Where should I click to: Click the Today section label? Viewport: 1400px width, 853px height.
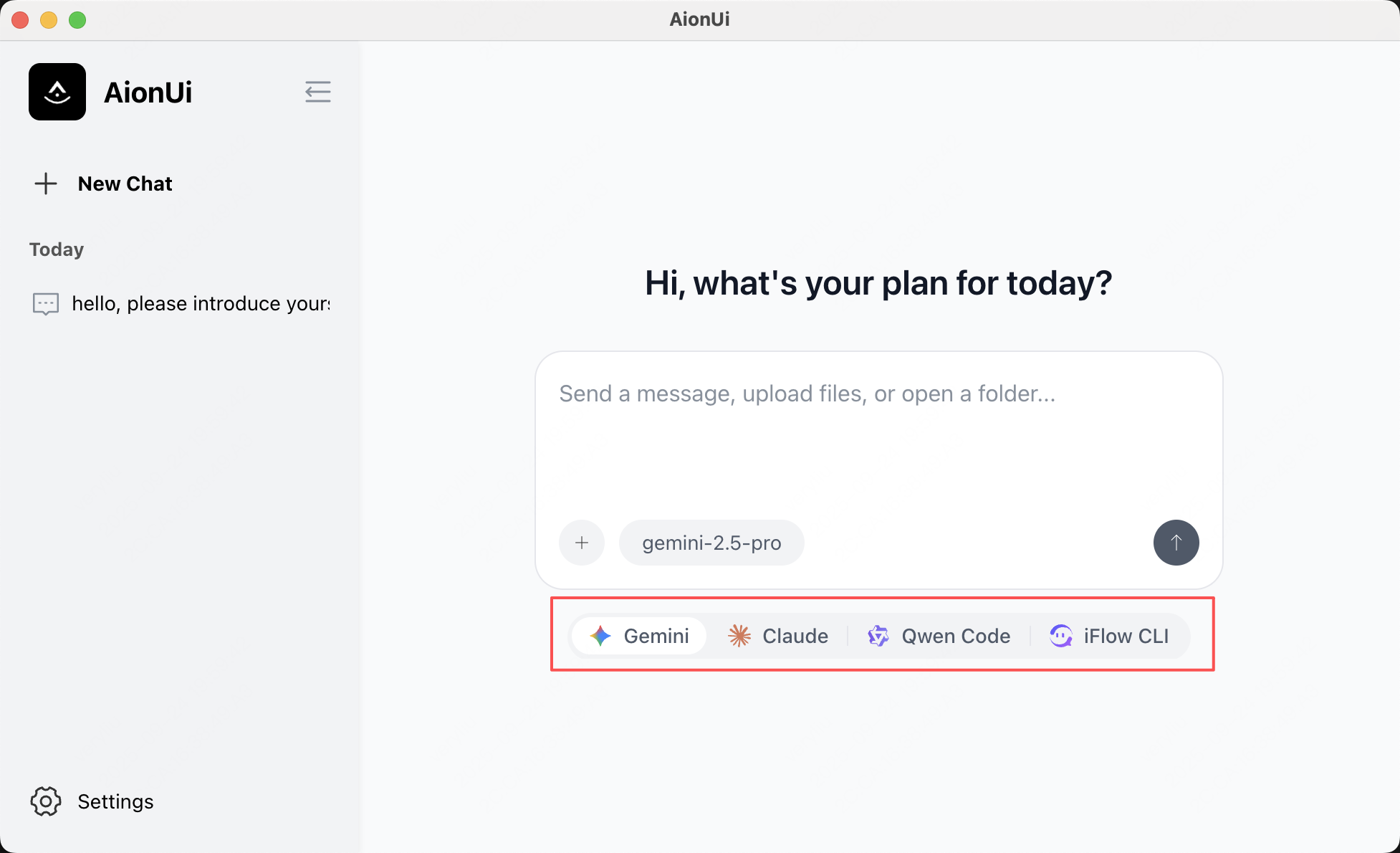[x=57, y=249]
